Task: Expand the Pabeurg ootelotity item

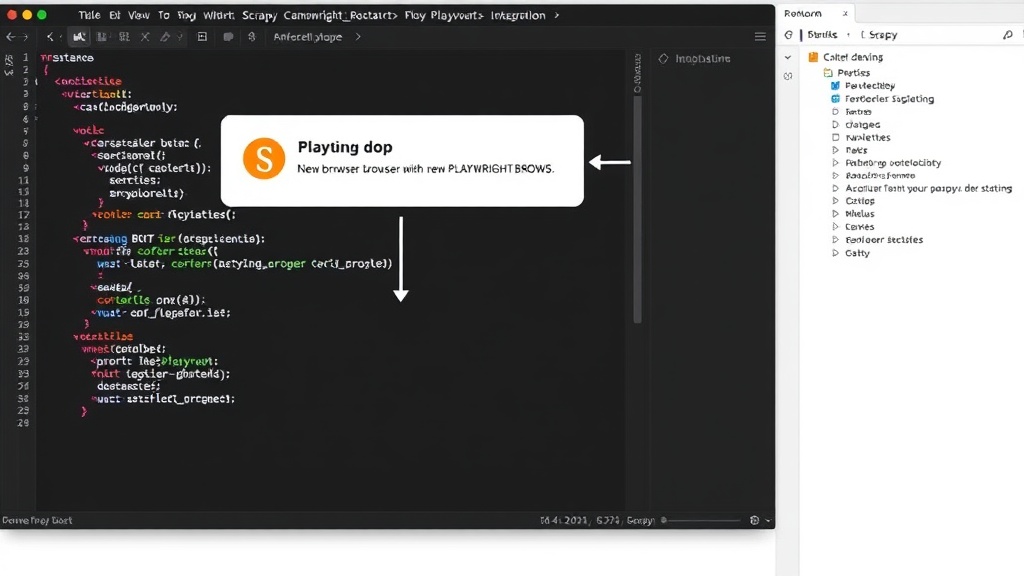Action: pyautogui.click(x=835, y=163)
